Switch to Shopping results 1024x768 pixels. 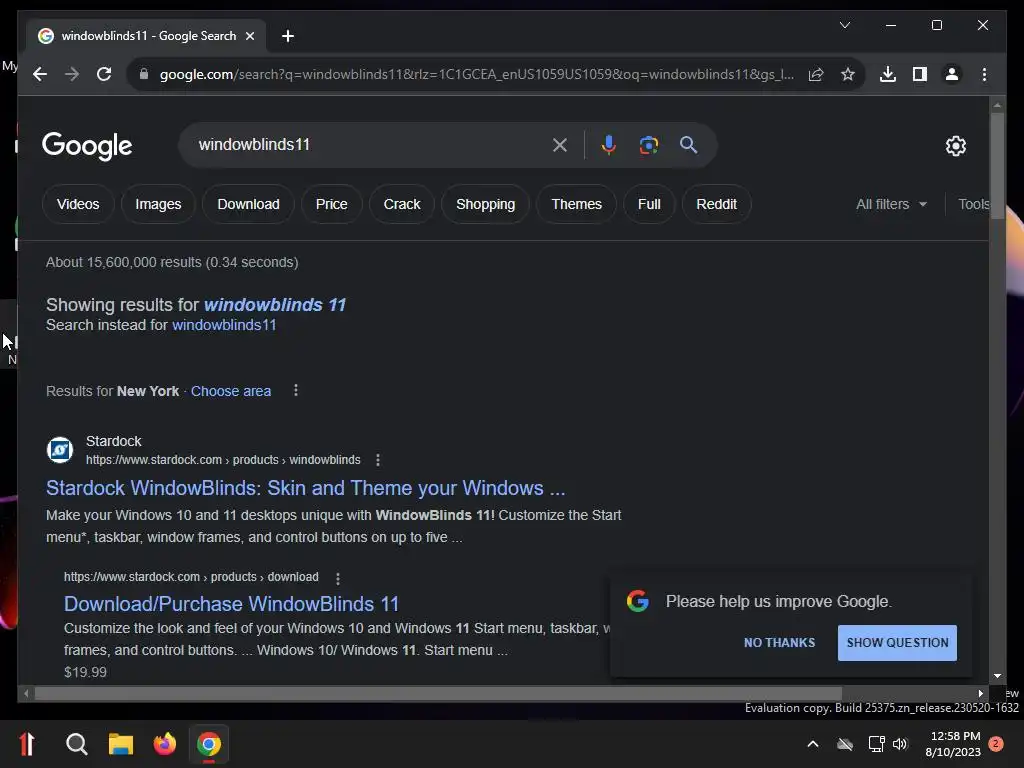(485, 204)
